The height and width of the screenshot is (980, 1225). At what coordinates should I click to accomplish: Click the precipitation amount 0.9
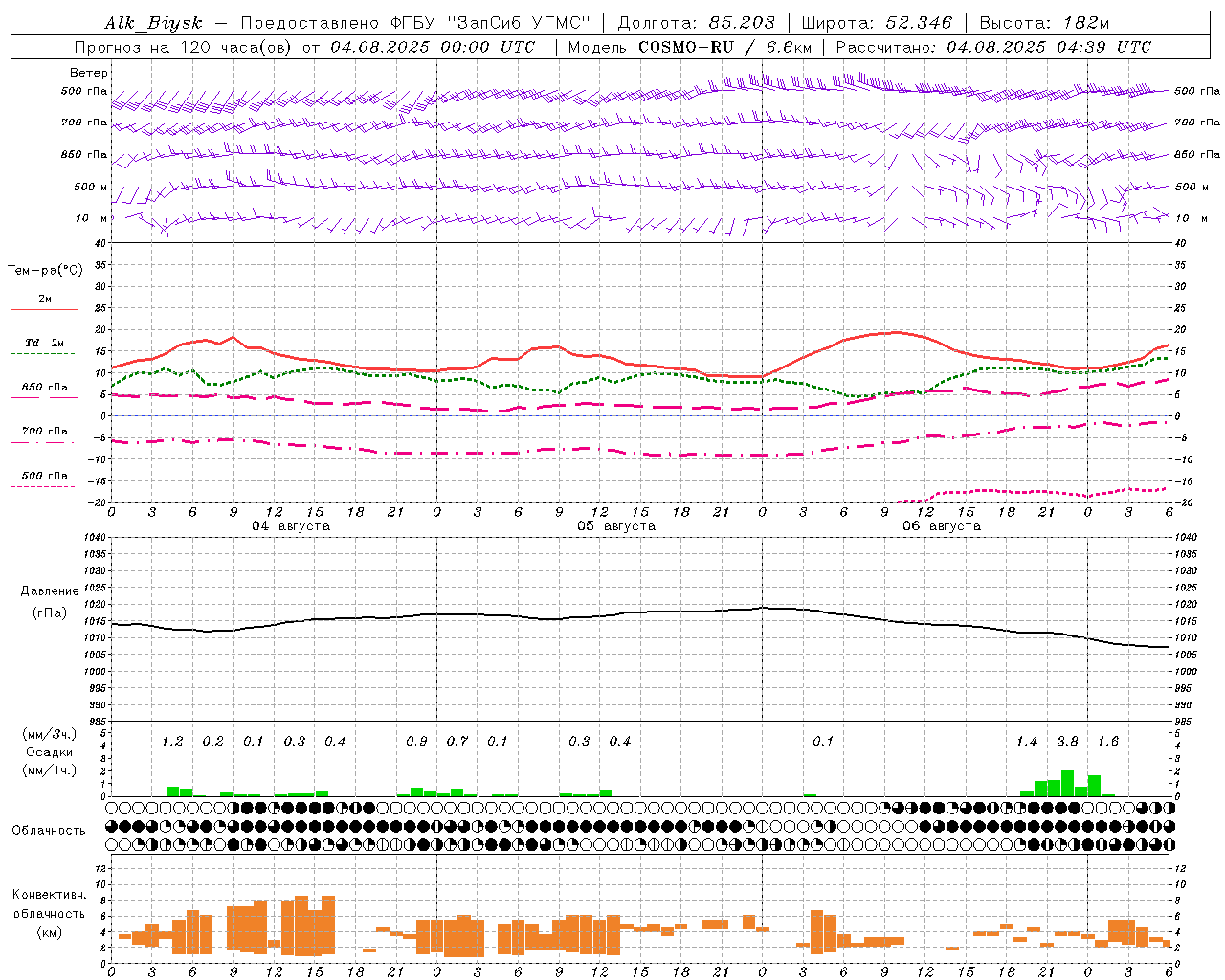pyautogui.click(x=416, y=742)
